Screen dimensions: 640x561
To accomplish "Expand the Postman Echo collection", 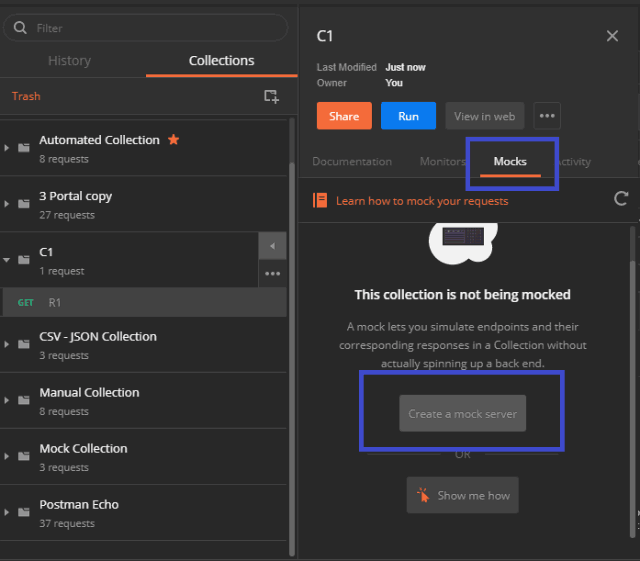I will [x=7, y=512].
